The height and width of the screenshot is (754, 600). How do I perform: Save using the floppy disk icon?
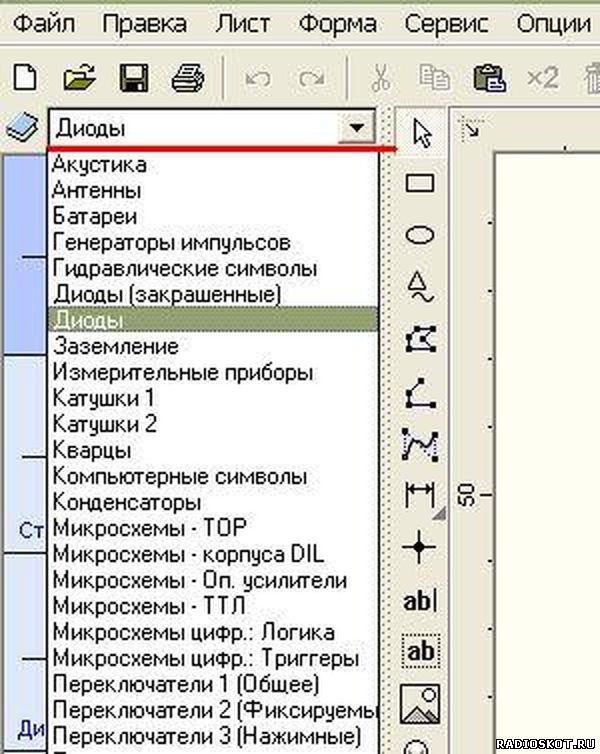tap(134, 78)
